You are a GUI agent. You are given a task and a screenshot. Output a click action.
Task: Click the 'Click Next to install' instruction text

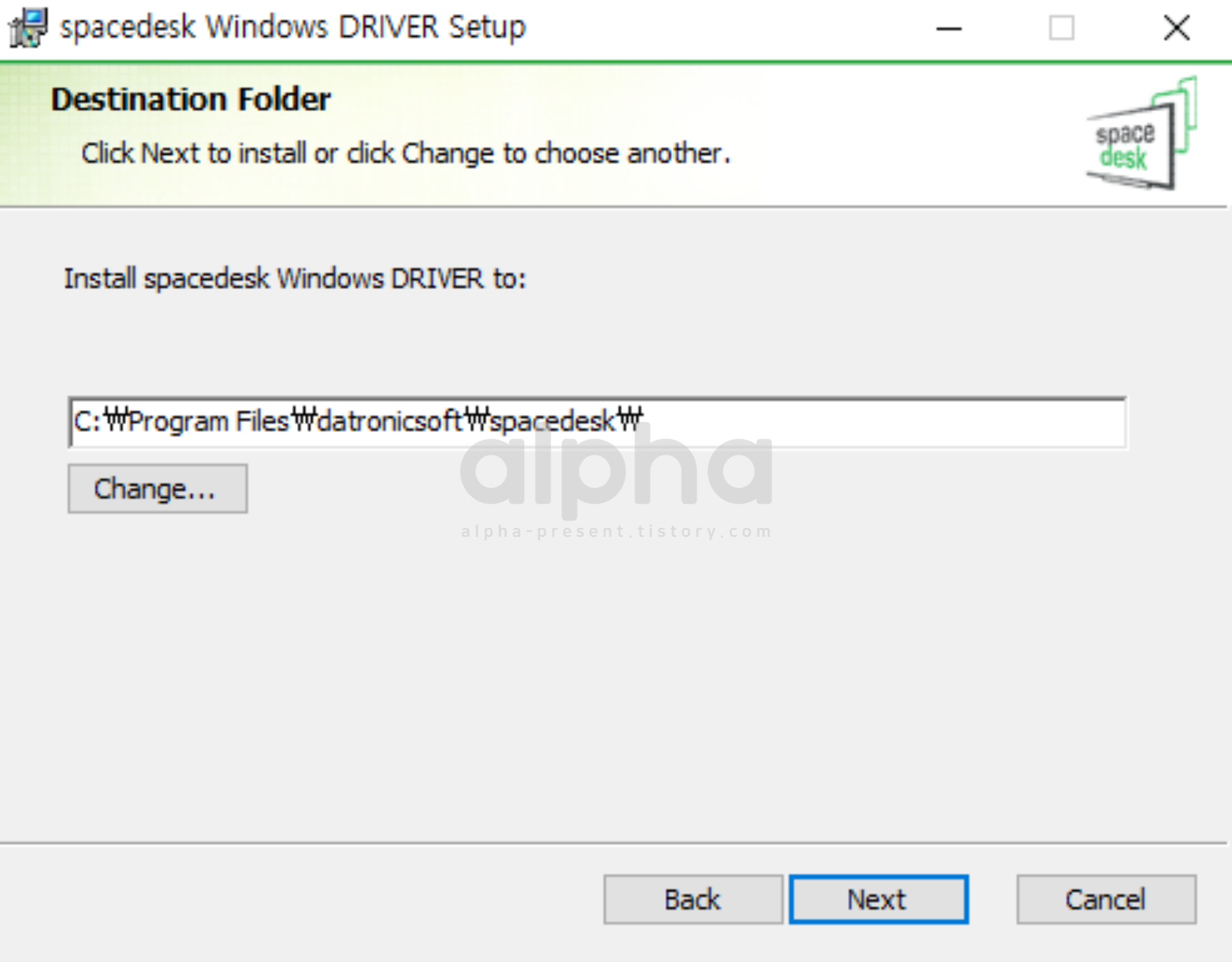point(406,153)
